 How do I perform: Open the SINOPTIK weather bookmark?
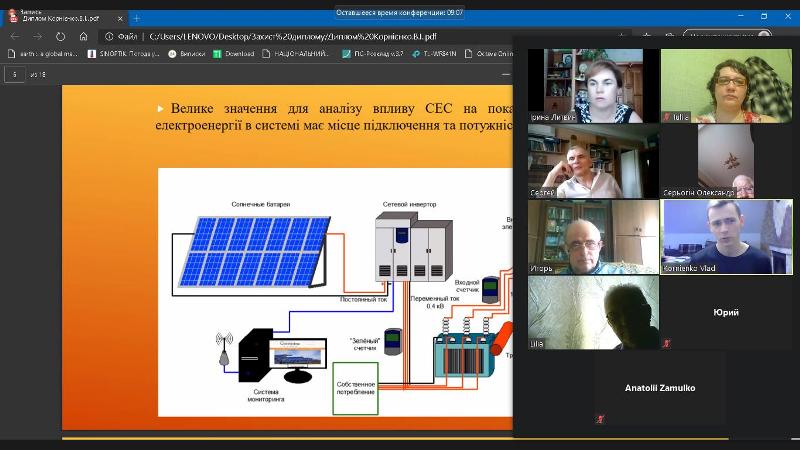tap(128, 54)
